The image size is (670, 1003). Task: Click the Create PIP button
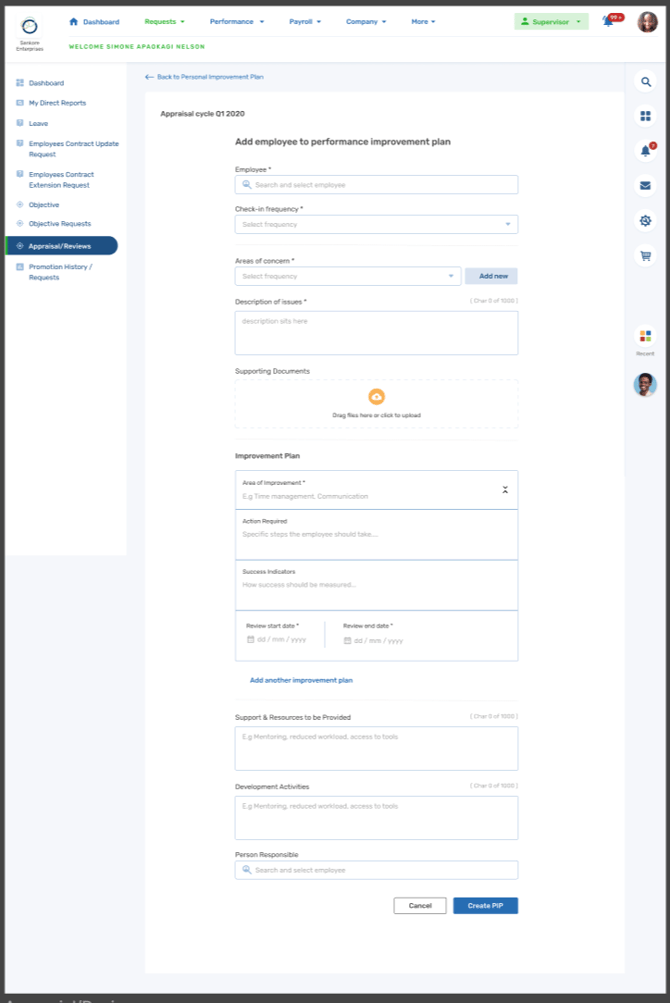click(x=485, y=906)
